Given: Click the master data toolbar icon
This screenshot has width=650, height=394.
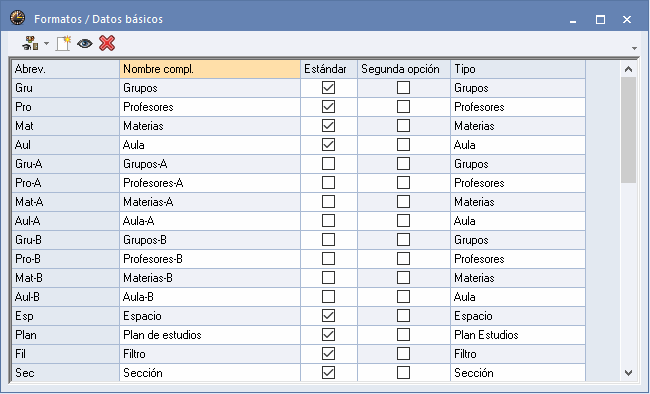Looking at the screenshot, I should click(31, 43).
